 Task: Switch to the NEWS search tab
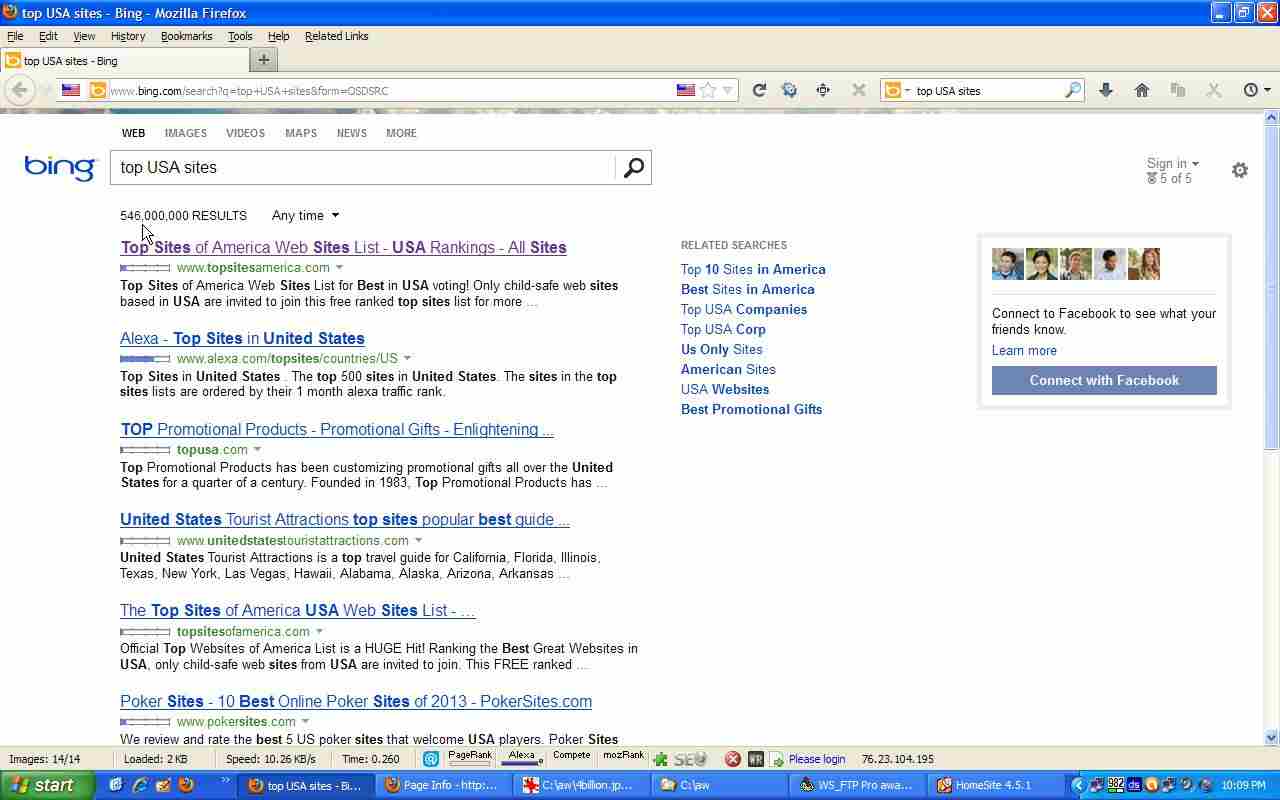pyautogui.click(x=351, y=133)
